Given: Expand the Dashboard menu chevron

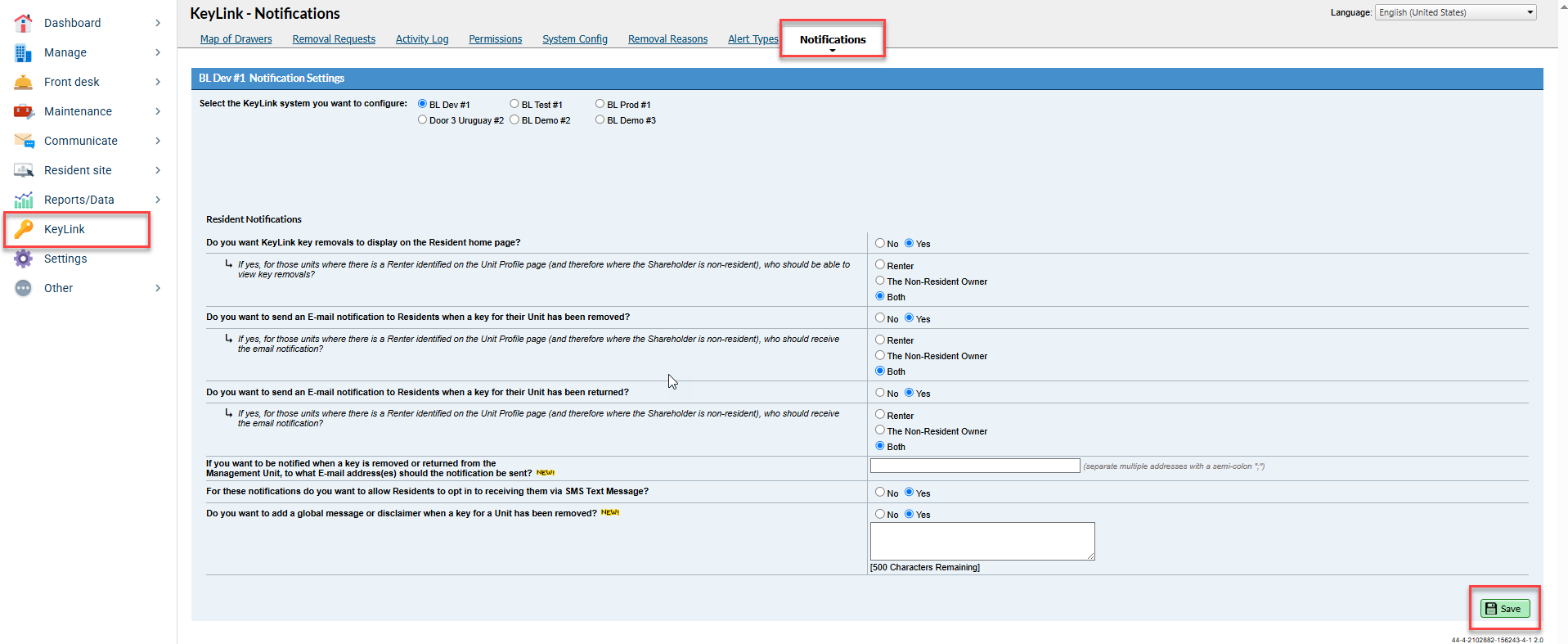Looking at the screenshot, I should 158,23.
